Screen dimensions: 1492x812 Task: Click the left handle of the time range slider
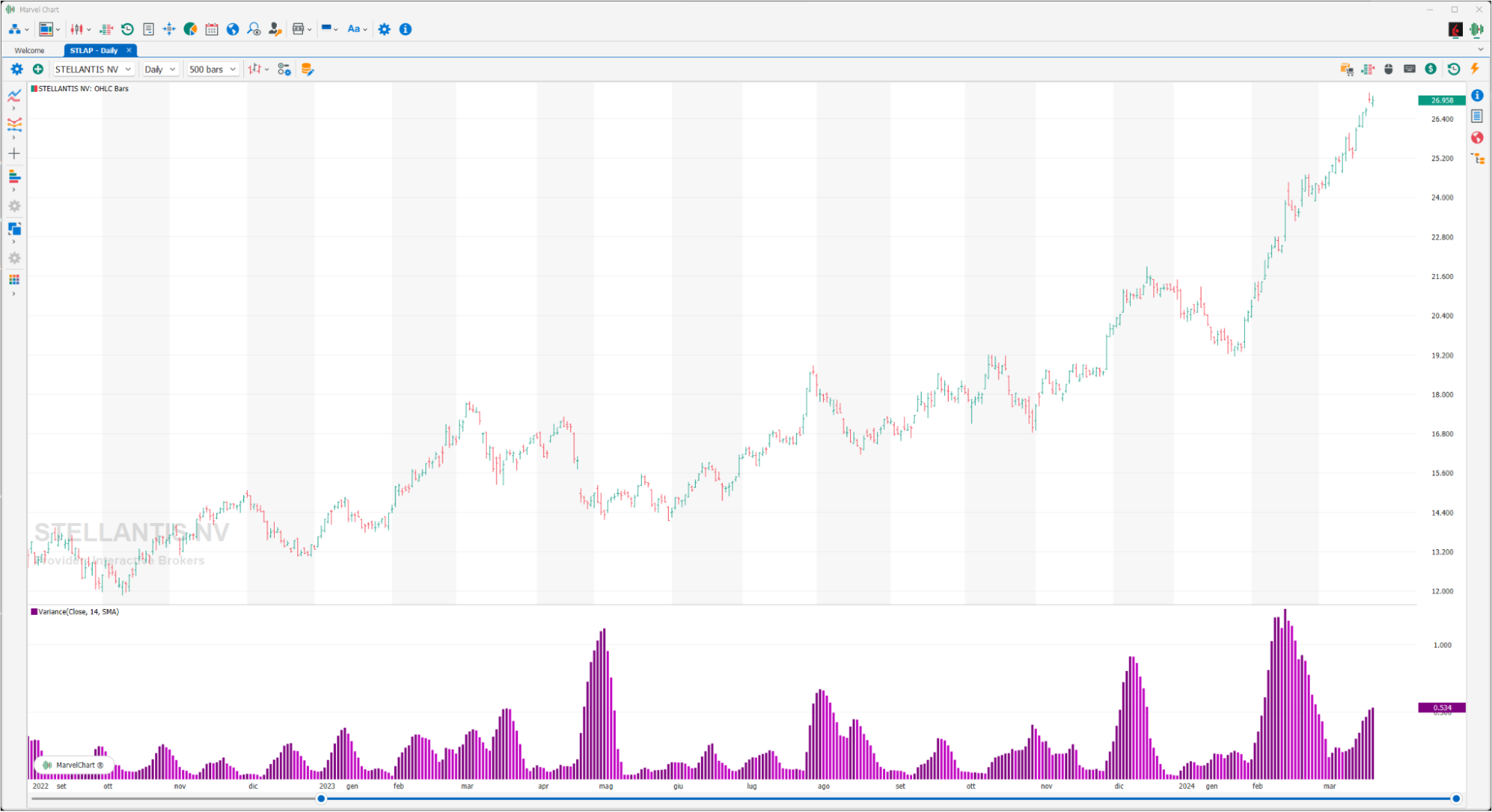[x=321, y=799]
